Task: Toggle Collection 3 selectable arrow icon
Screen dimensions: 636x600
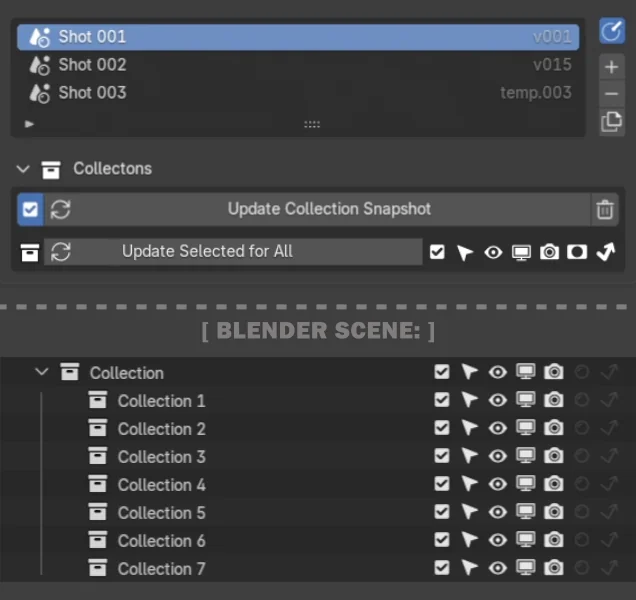Action: click(x=469, y=456)
